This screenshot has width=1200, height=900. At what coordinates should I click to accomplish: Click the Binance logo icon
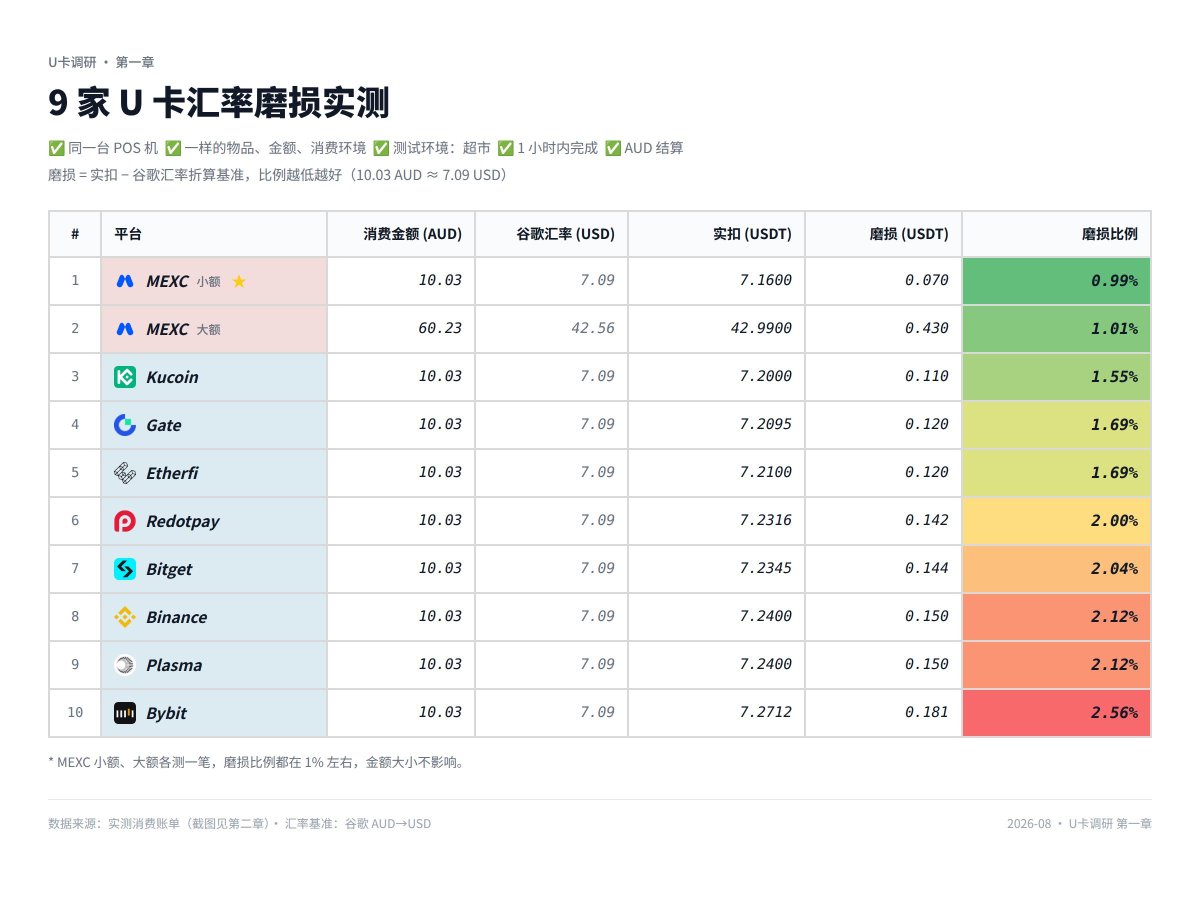[x=125, y=617]
